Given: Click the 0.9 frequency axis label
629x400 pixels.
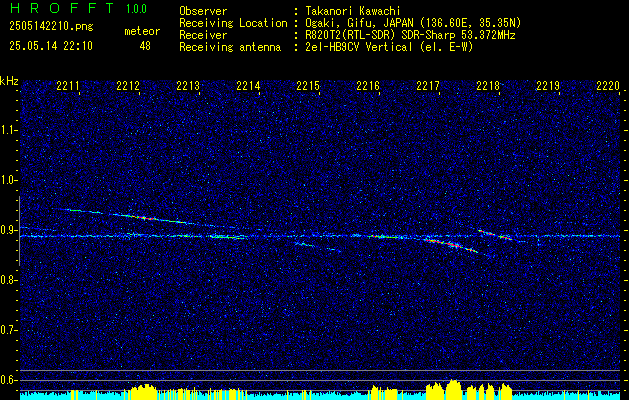Looking at the screenshot, I should [x=9, y=230].
